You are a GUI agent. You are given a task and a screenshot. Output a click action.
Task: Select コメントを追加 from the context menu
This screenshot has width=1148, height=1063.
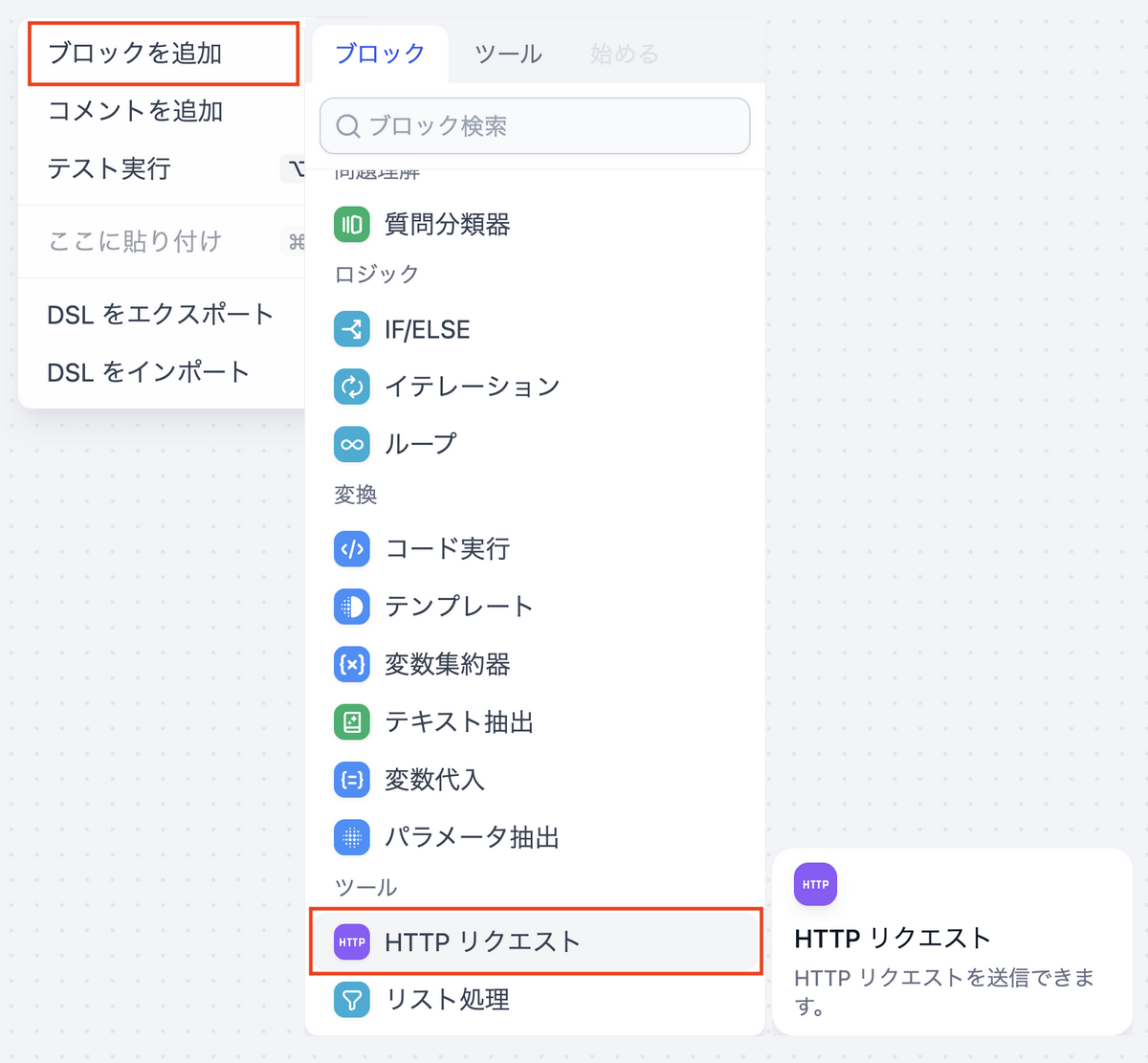tap(136, 111)
